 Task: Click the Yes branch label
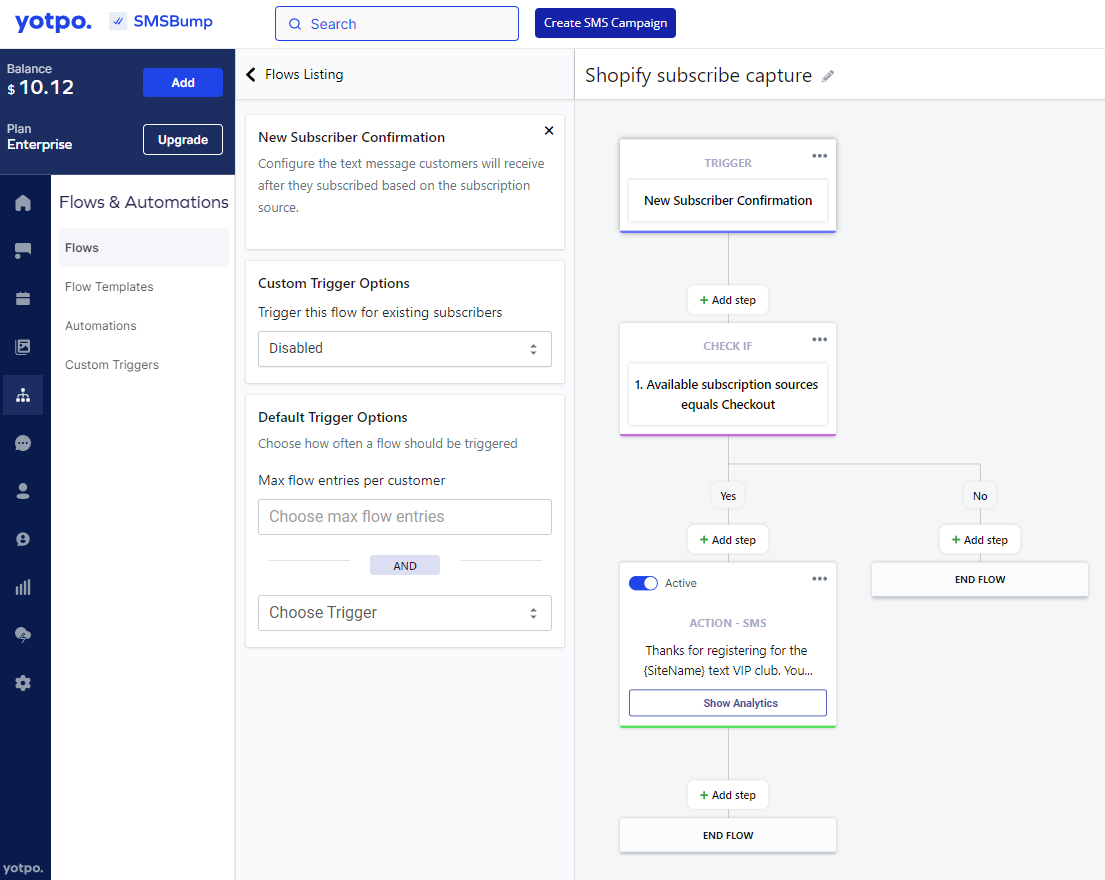728,496
